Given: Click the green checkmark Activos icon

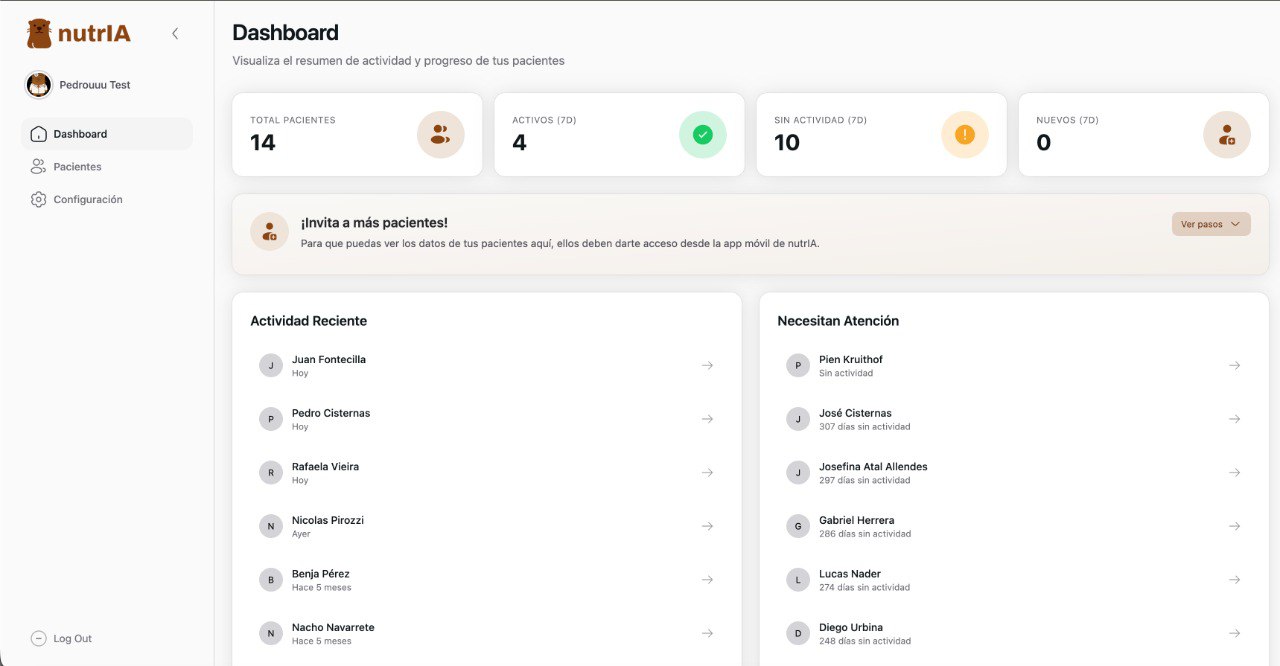Looking at the screenshot, I should click(702, 135).
